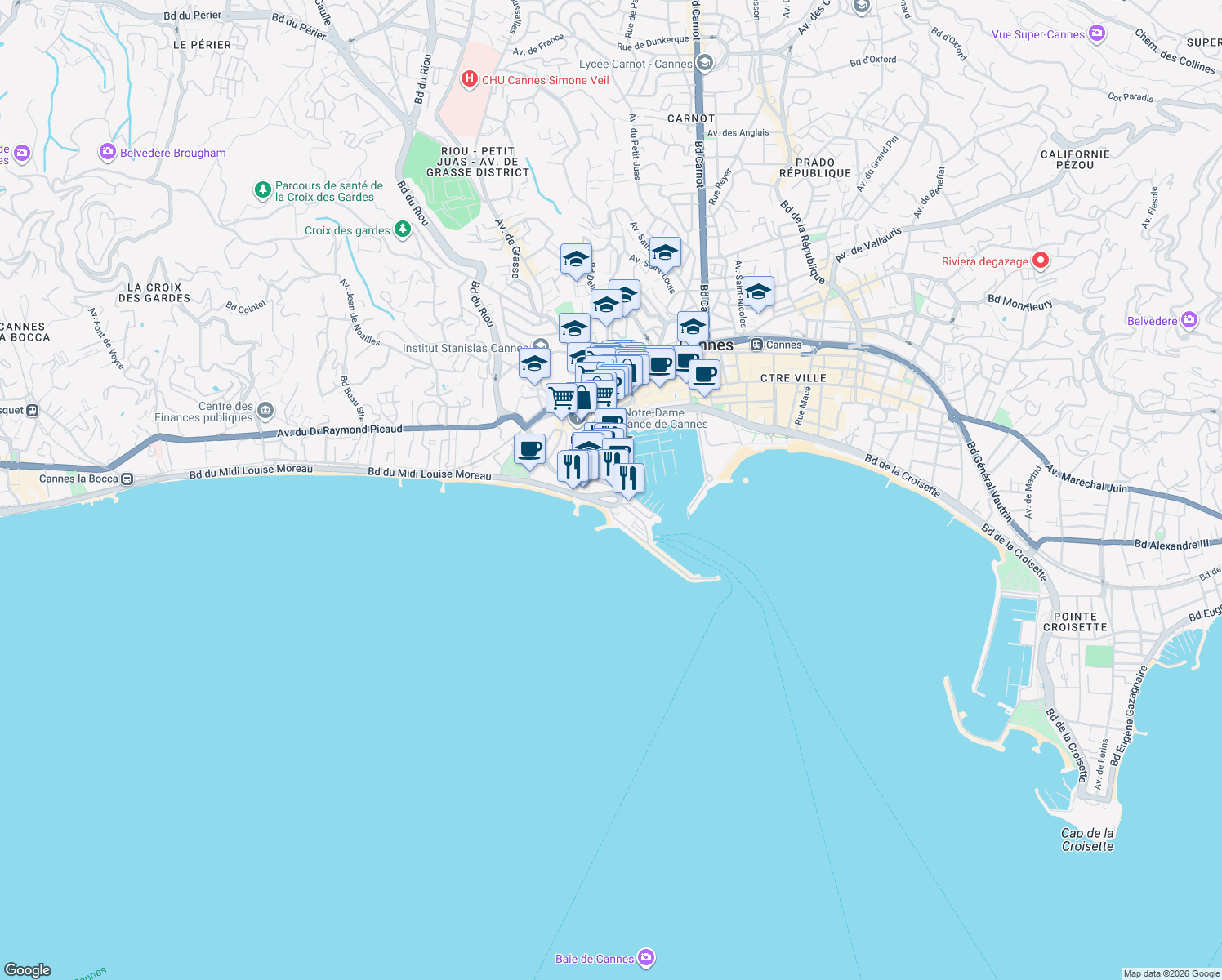Click the Av. Jean de Noailles label
This screenshot has width=1222, height=980.
360,313
